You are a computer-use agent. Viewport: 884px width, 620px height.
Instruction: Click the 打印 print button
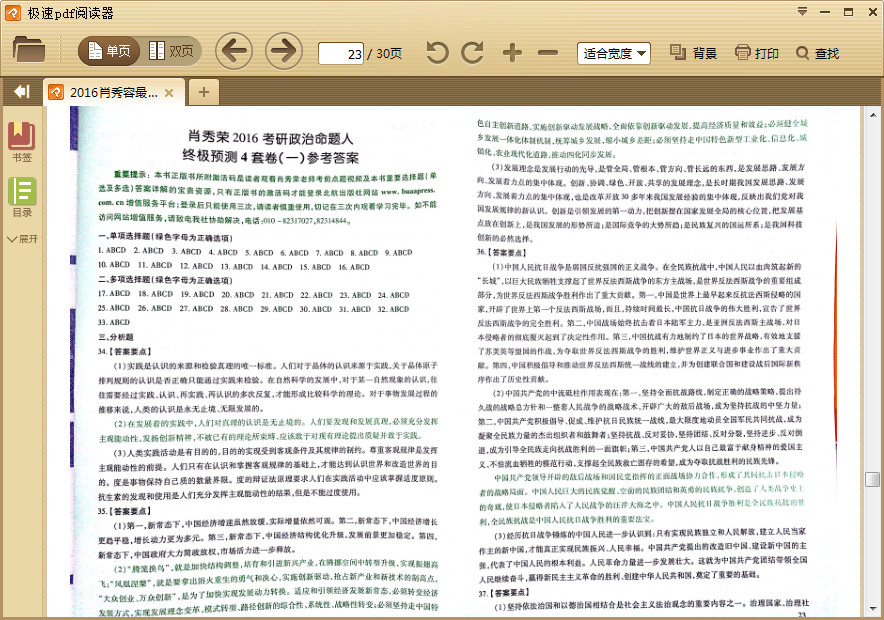[757, 54]
